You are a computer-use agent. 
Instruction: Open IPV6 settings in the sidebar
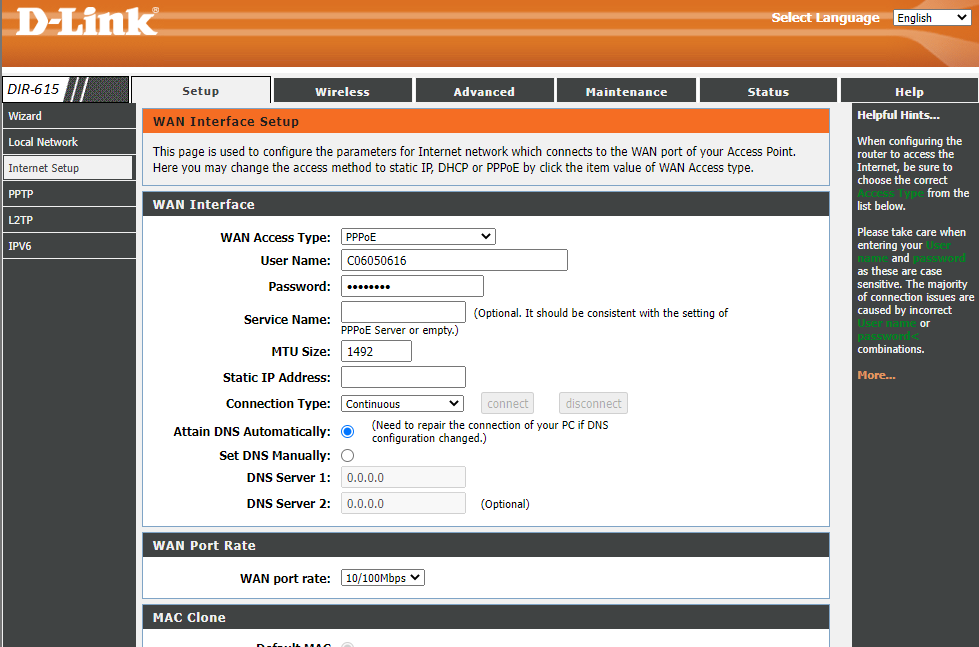click(x=68, y=246)
